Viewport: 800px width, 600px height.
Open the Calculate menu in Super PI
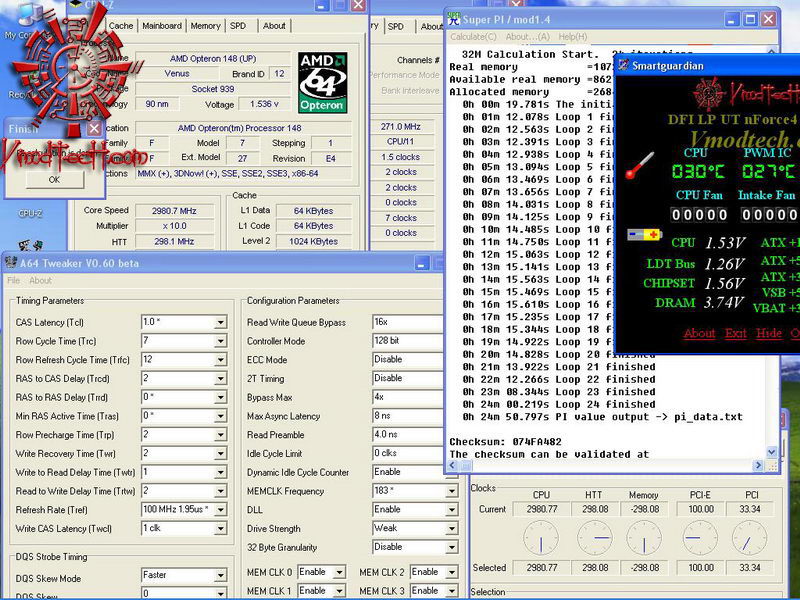(x=473, y=37)
